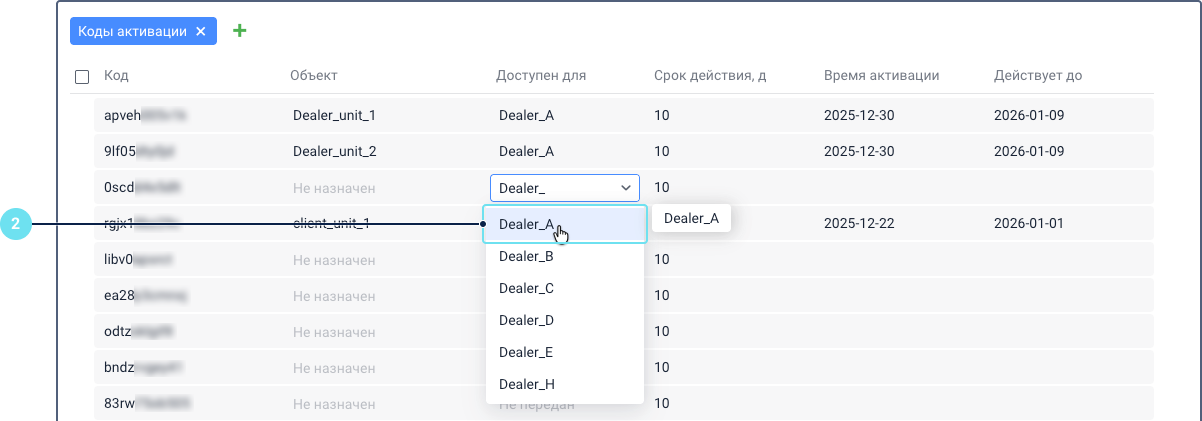Click the Не назначен cell in the odtz row
This screenshot has width=1202, height=421.
334,331
